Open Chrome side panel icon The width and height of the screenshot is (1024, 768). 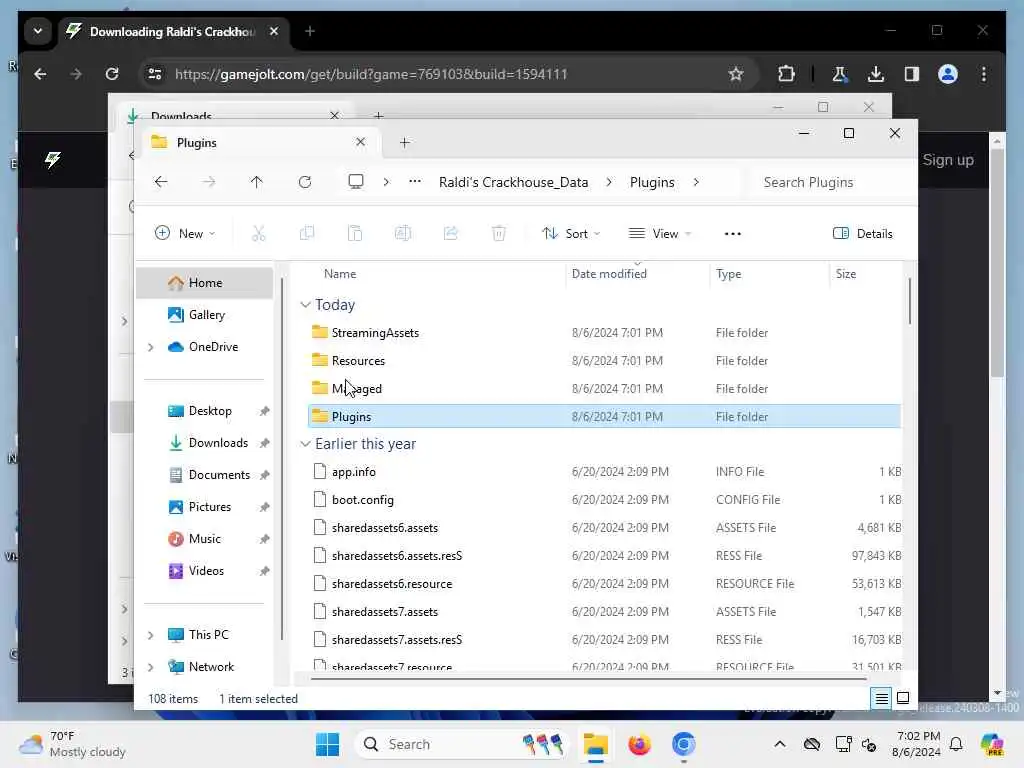coord(912,74)
